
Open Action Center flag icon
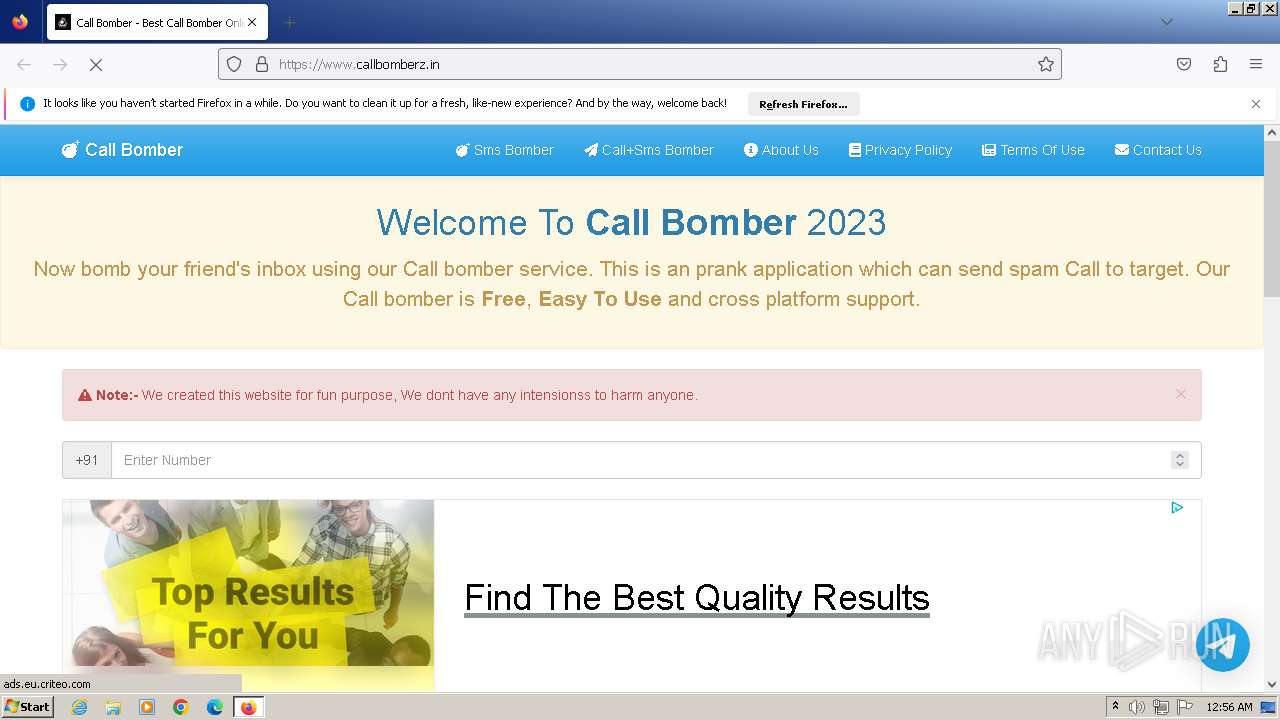tap(1185, 707)
